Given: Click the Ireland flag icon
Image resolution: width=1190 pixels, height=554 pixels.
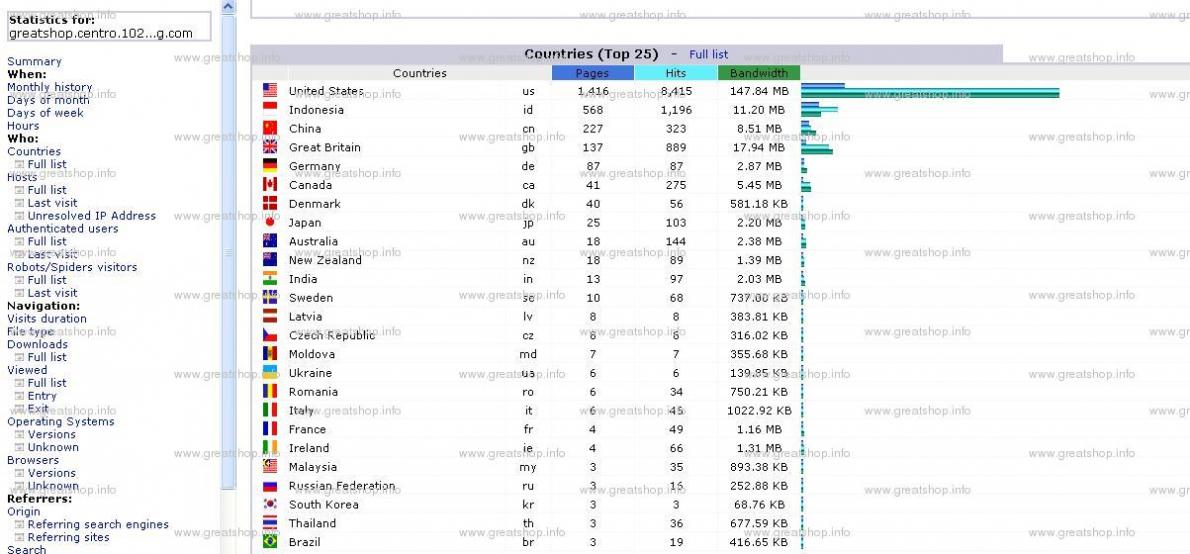Looking at the screenshot, I should coord(269,448).
